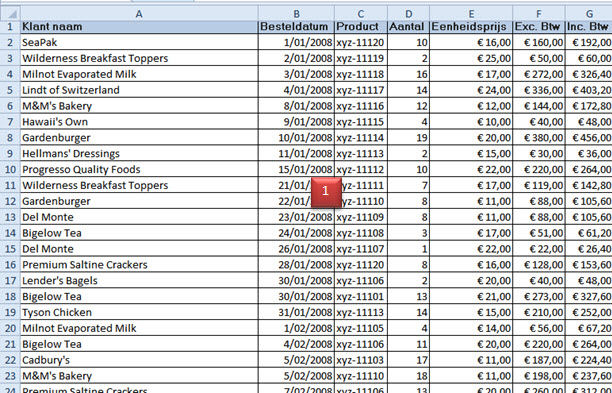The image size is (612, 393).
Task: Select 'Wilderness Breakfast Toppers' in row 11
Action: coord(139,185)
